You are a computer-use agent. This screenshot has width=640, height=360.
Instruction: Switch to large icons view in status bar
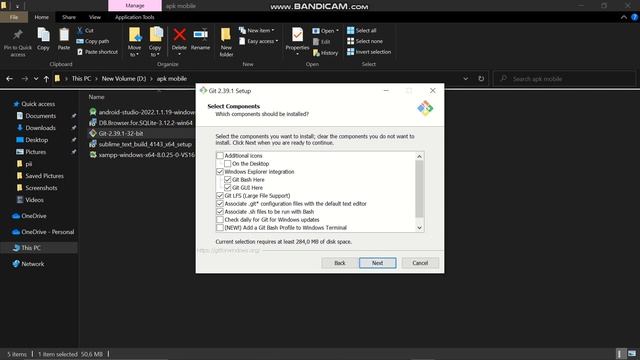coord(632,353)
